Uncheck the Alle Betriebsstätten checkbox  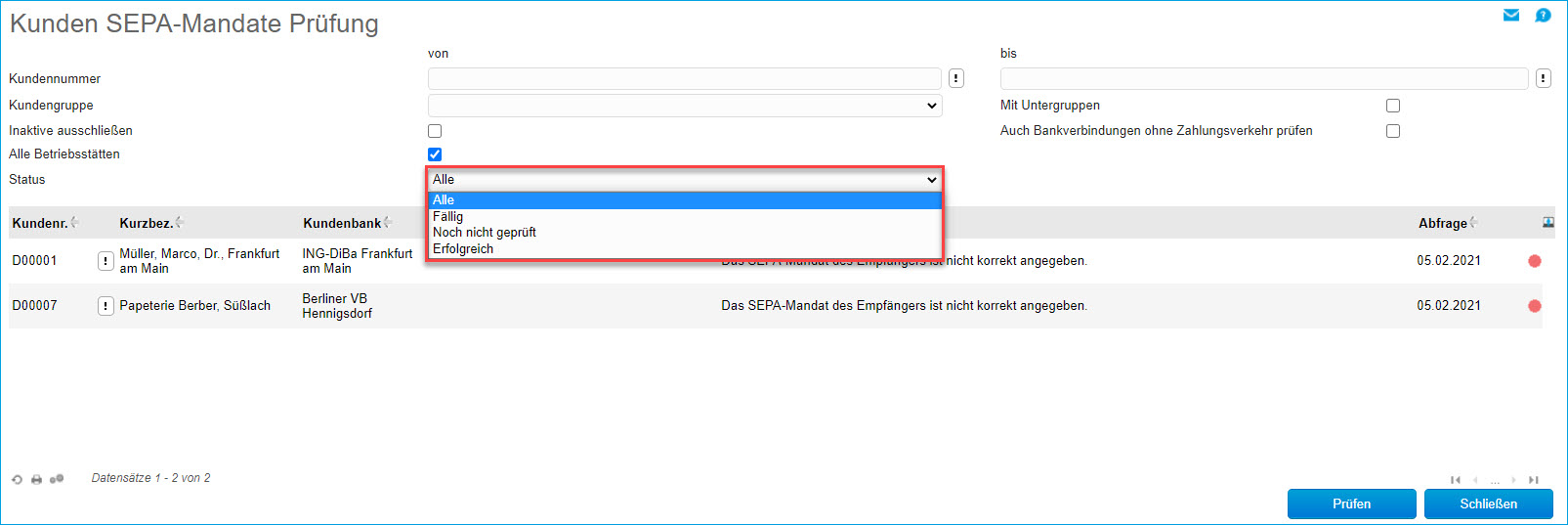point(435,154)
